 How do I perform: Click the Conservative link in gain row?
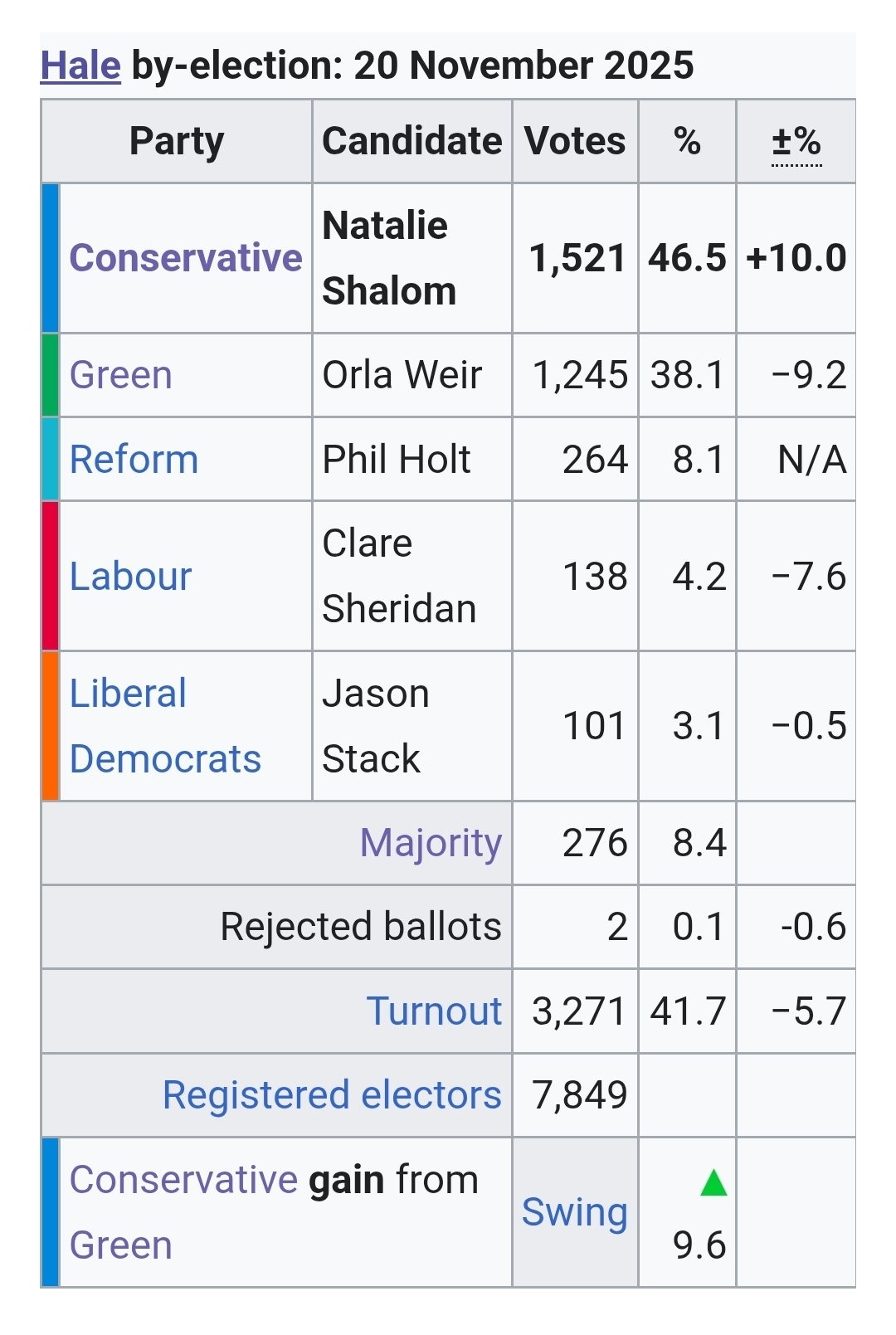coord(183,1180)
